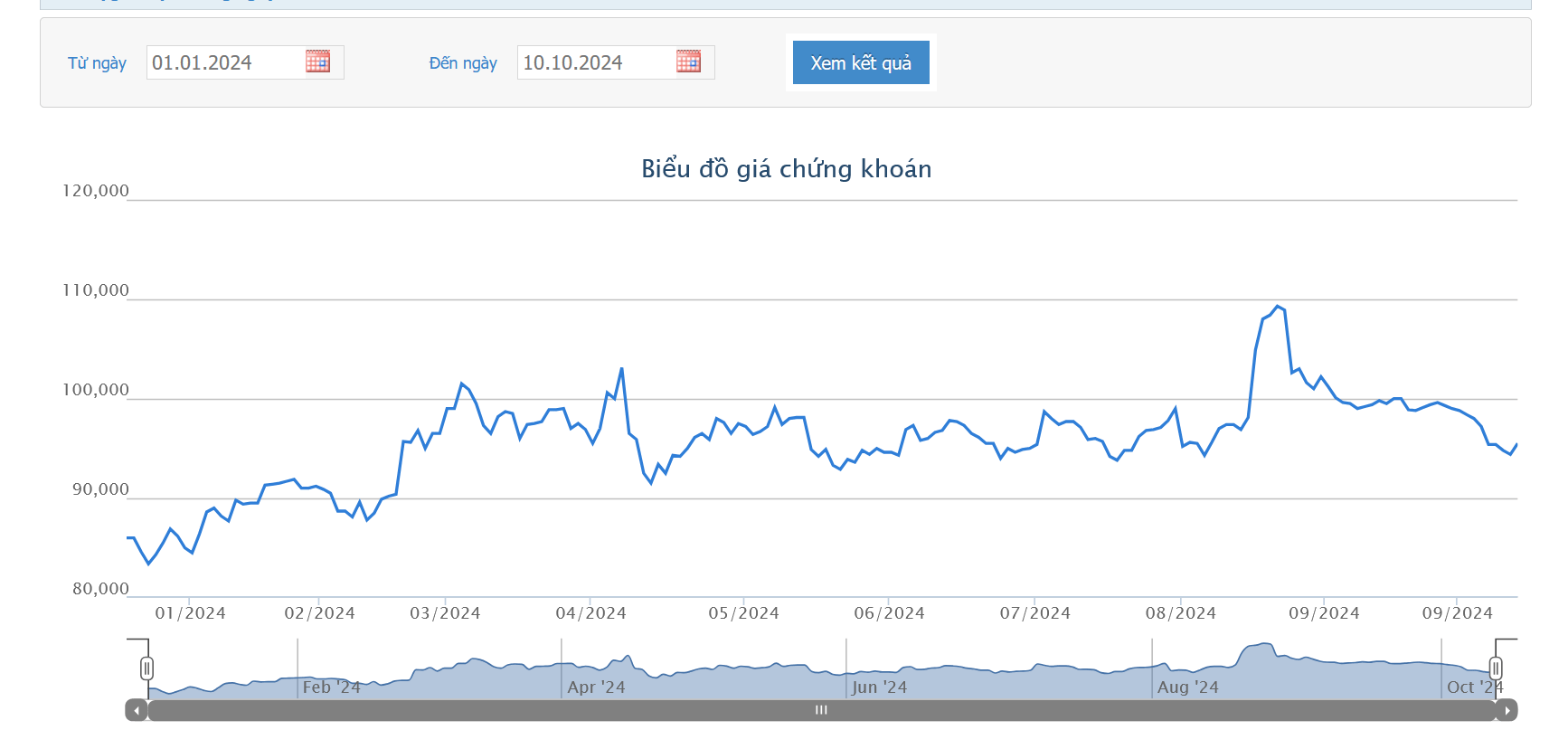1568x730 pixels.
Task: Click the left range handle of navigator
Action: pos(146,668)
